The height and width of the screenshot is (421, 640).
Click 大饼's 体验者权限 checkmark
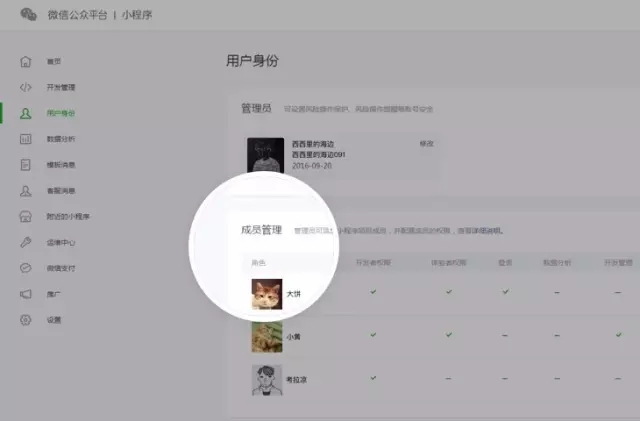coord(449,292)
